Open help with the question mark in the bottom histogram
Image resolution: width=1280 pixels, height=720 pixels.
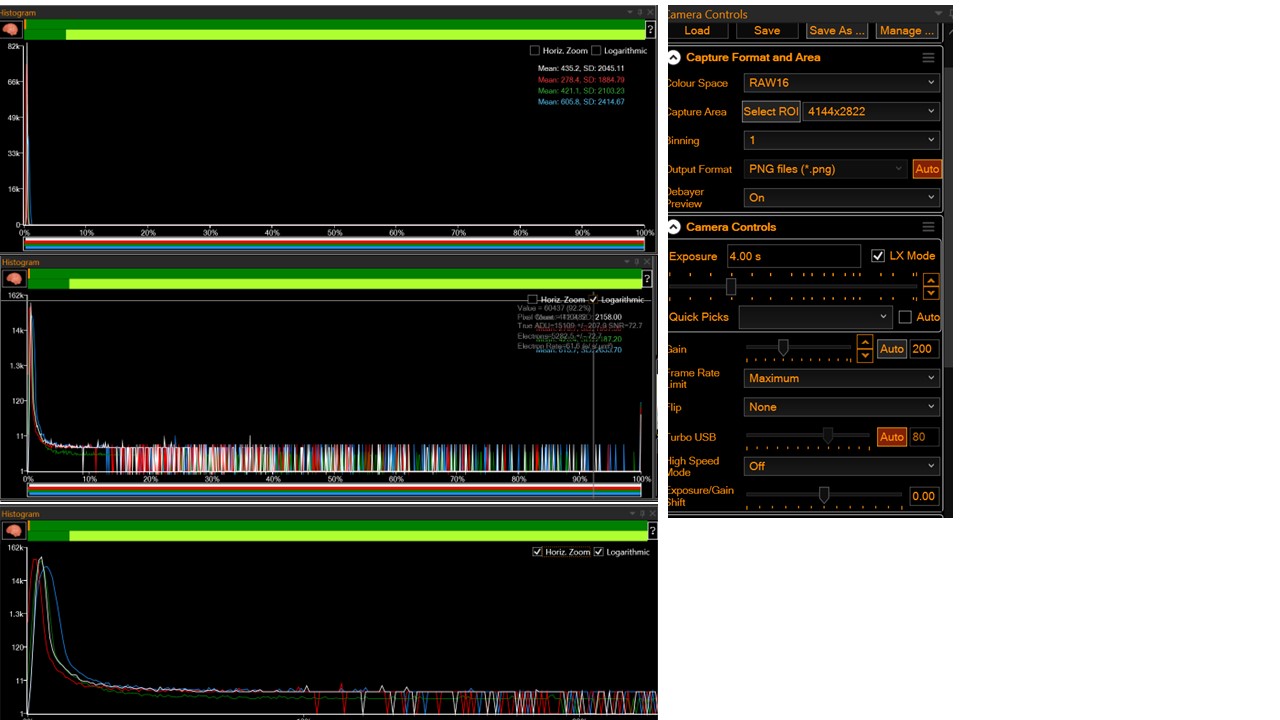tap(651, 531)
